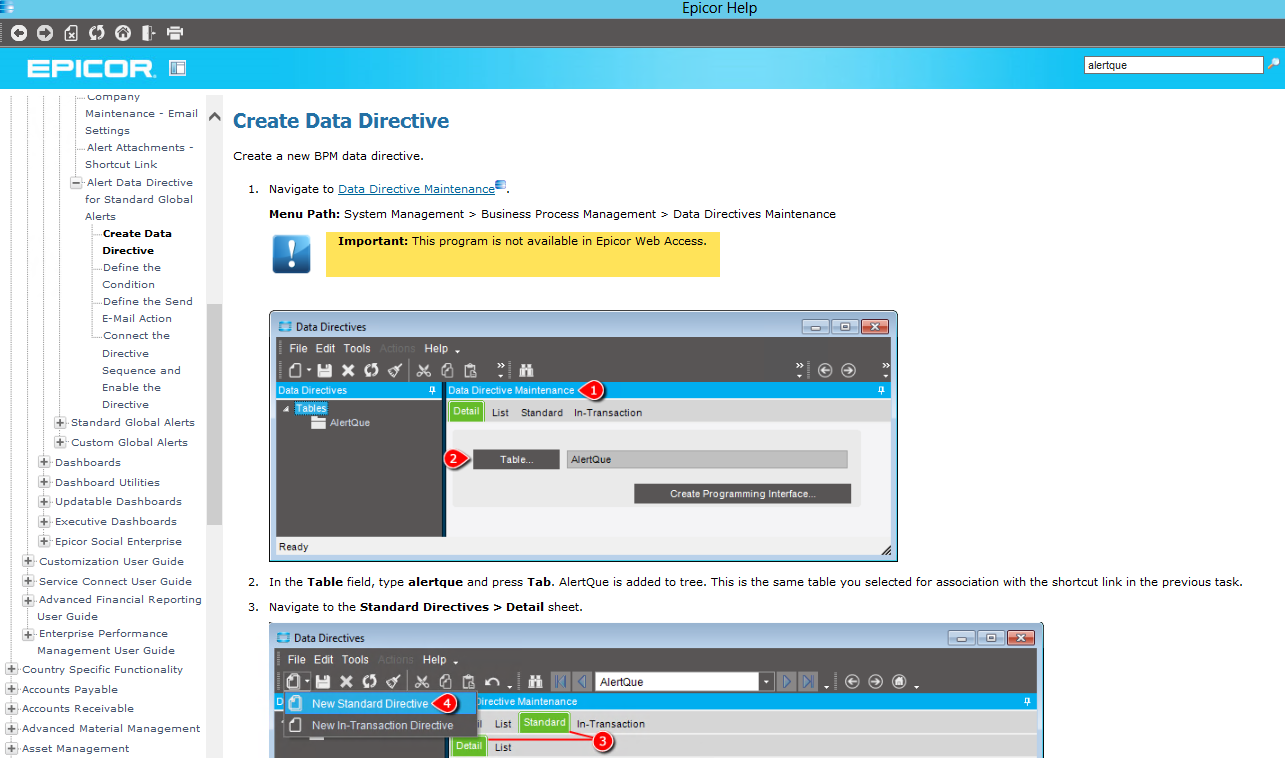Select the Create Data Directive topic

tap(136, 242)
